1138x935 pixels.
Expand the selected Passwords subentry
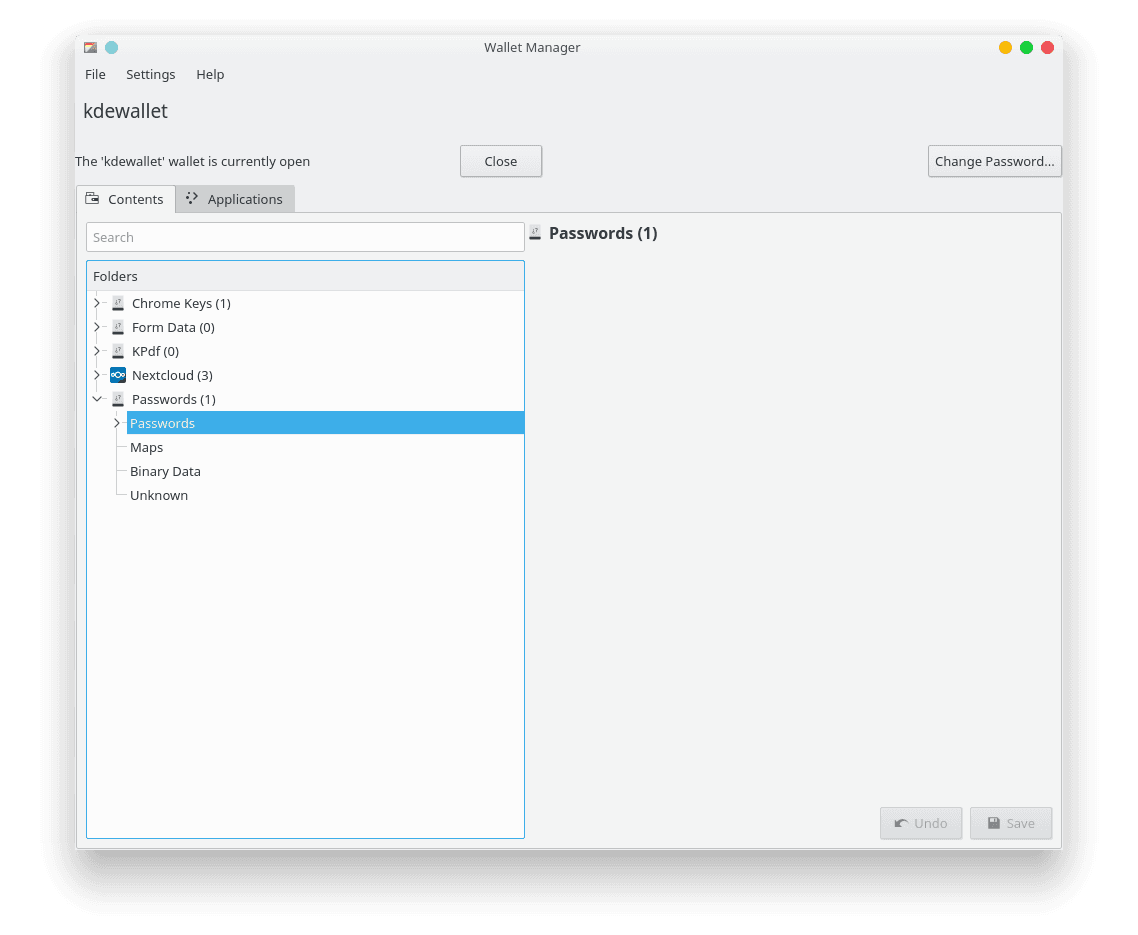117,423
